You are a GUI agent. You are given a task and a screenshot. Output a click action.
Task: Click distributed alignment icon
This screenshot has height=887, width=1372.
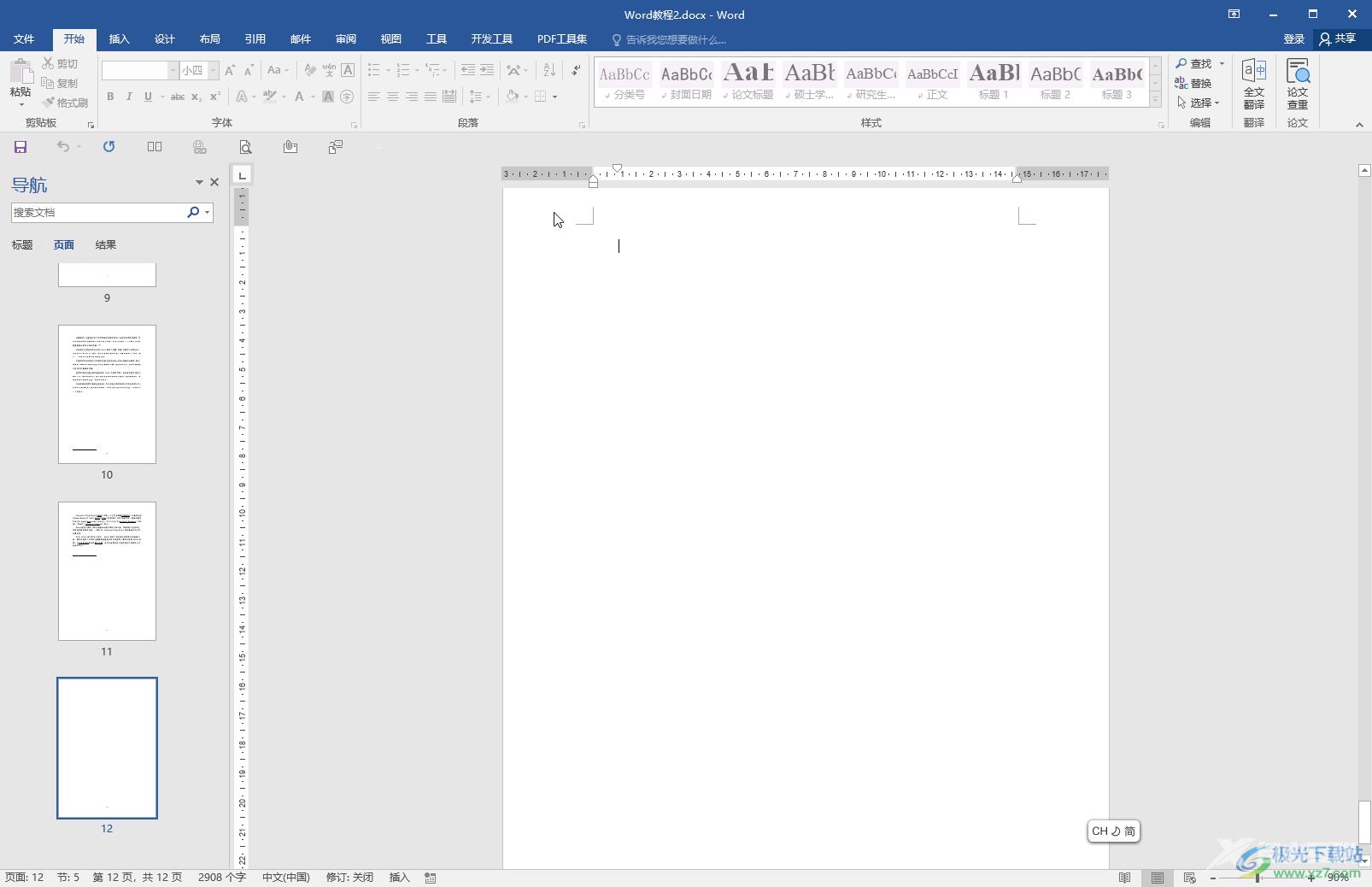coord(449,97)
